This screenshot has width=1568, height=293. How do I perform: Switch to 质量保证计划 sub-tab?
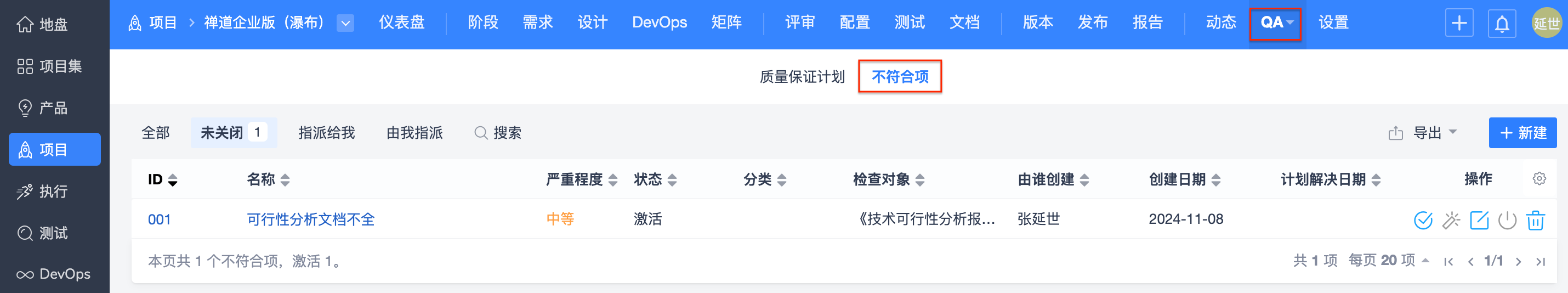tap(802, 77)
